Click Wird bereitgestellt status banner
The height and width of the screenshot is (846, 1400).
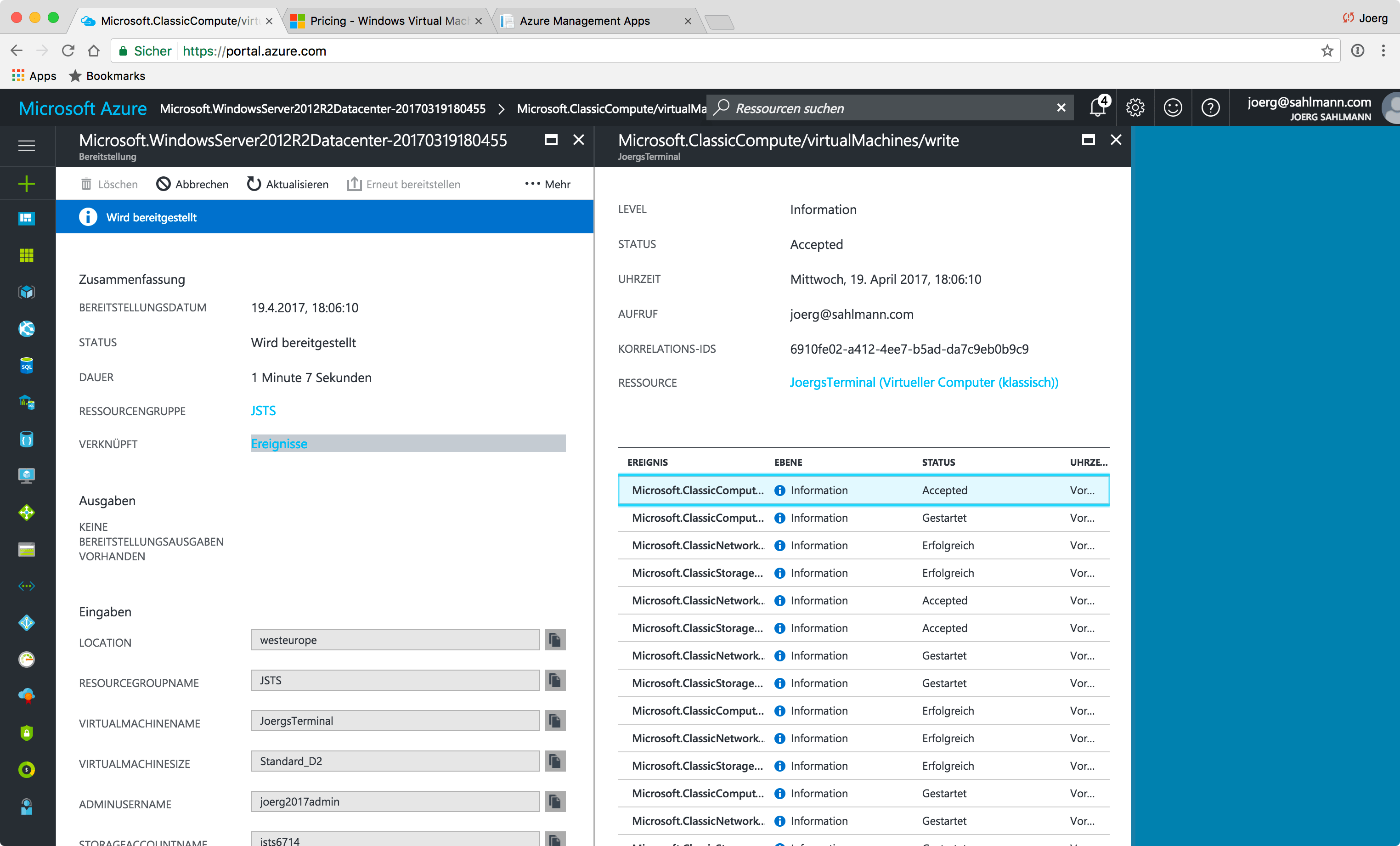coord(324,217)
